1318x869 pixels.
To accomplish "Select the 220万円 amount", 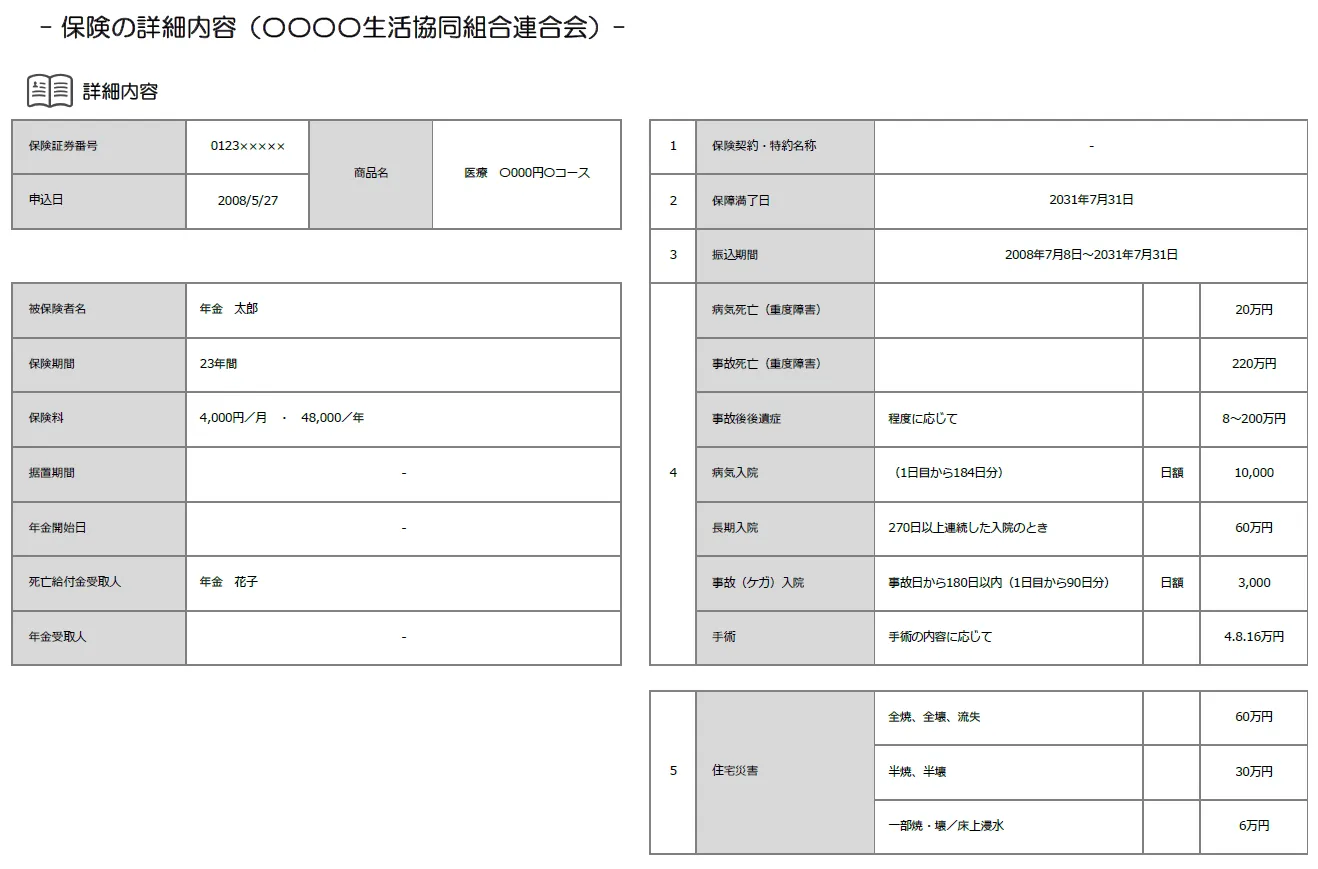I will pyautogui.click(x=1254, y=364).
